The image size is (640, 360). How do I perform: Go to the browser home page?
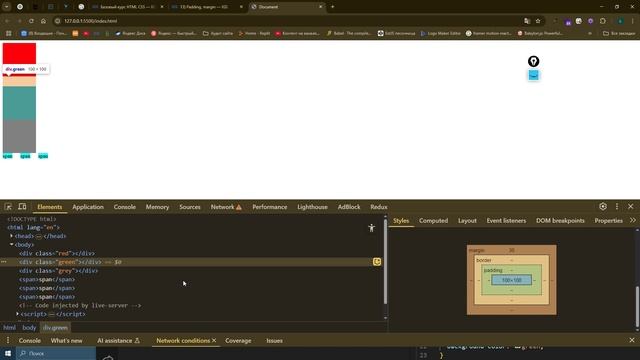pyautogui.click(x=43, y=21)
